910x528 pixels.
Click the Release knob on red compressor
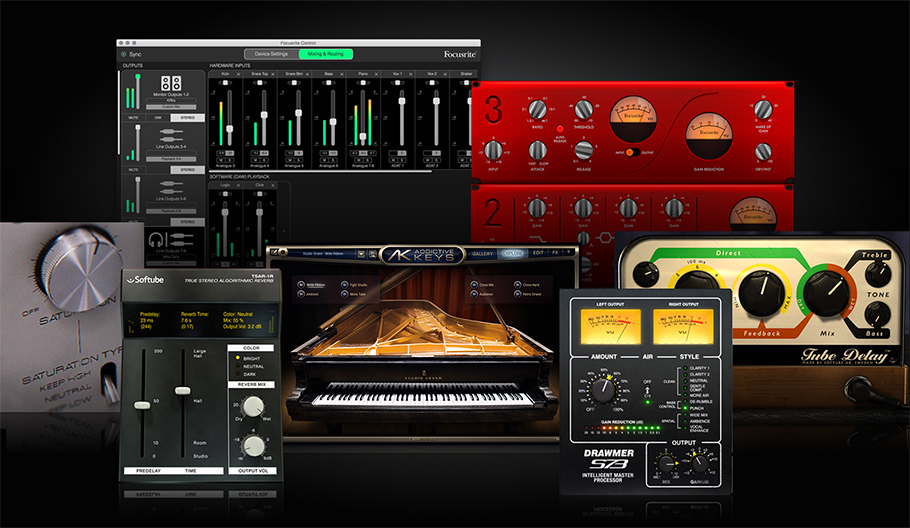[583, 150]
